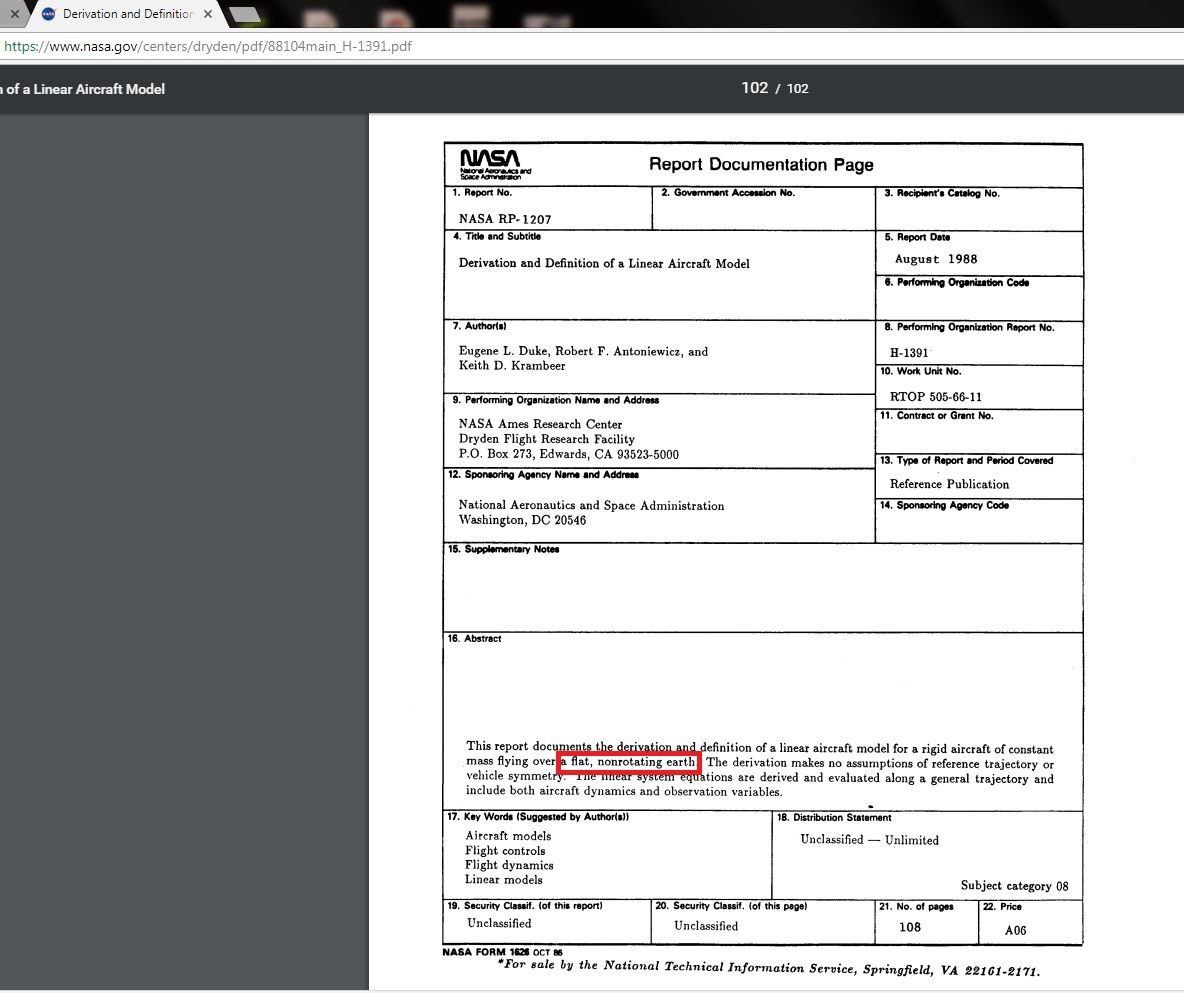Click the '11. Contract or Grant No.' label
Viewport: 1184px width, 993px height.
[x=936, y=415]
